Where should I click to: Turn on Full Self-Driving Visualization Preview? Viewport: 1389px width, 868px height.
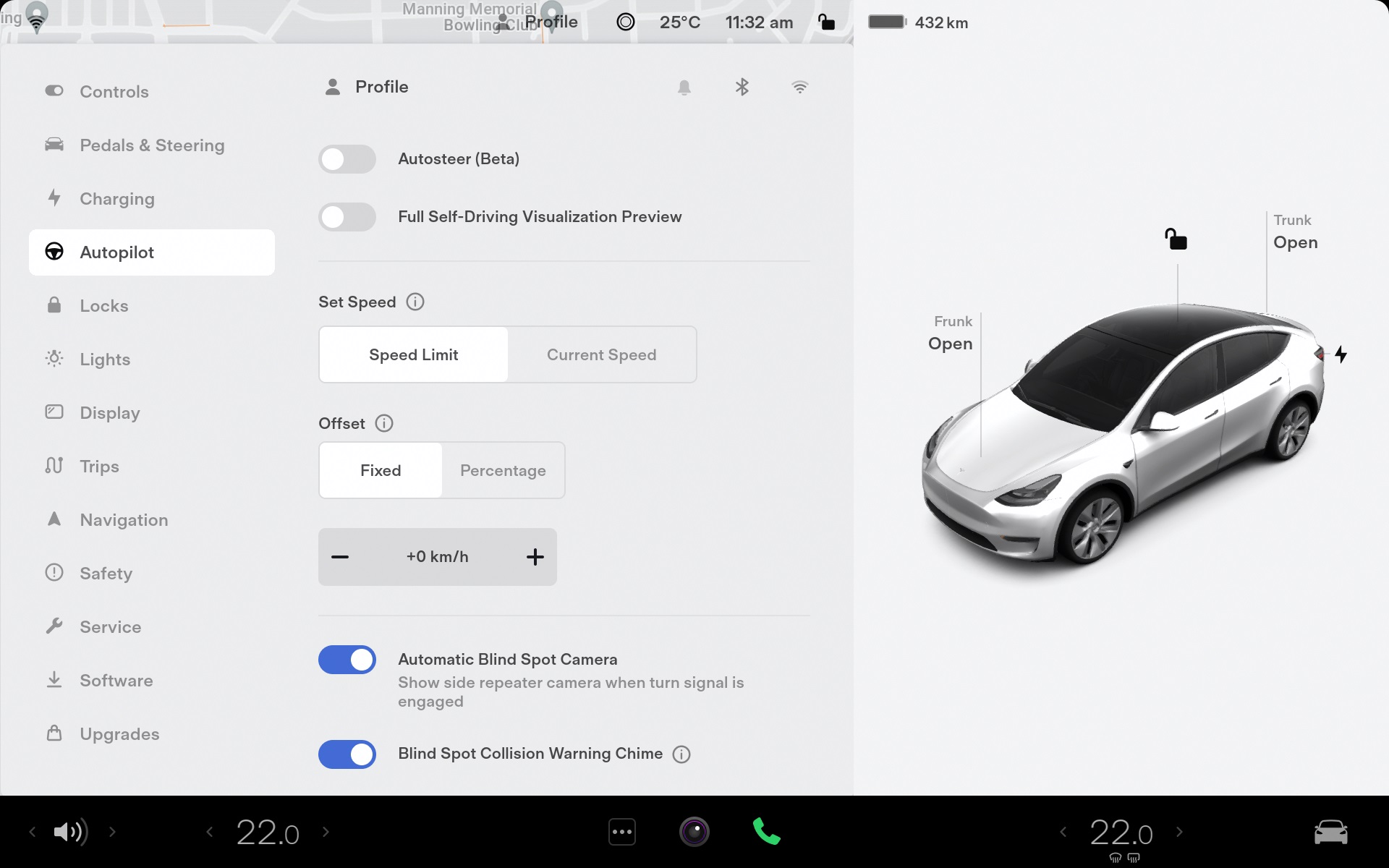pos(347,217)
